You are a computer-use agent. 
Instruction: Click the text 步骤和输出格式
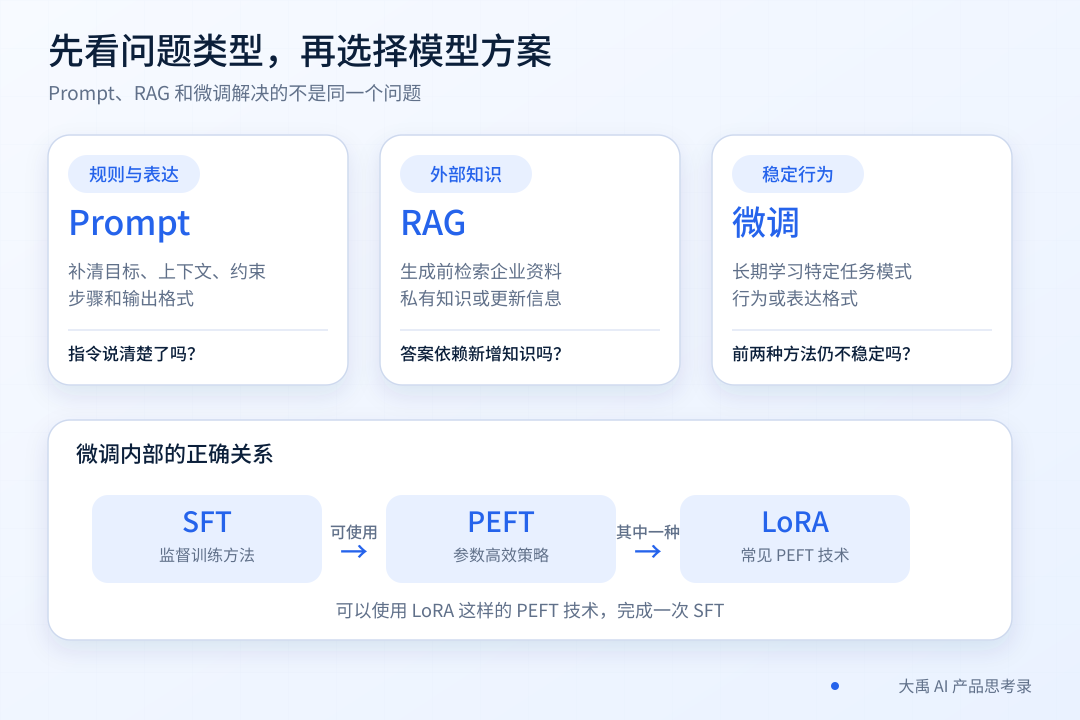click(131, 298)
